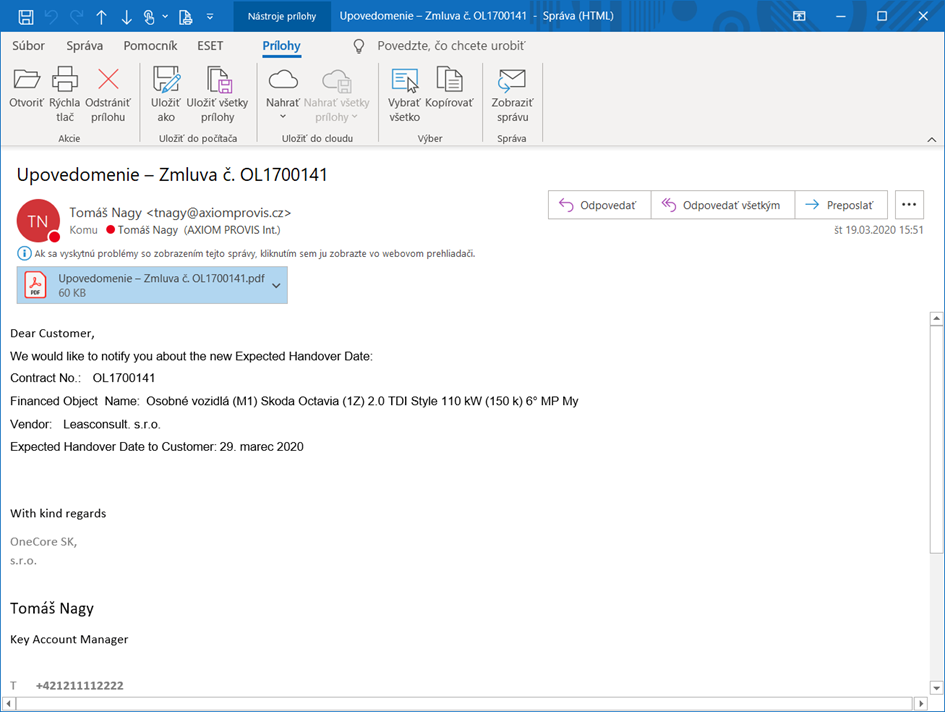Click Zobraziť správu envelope icon

coord(512,81)
